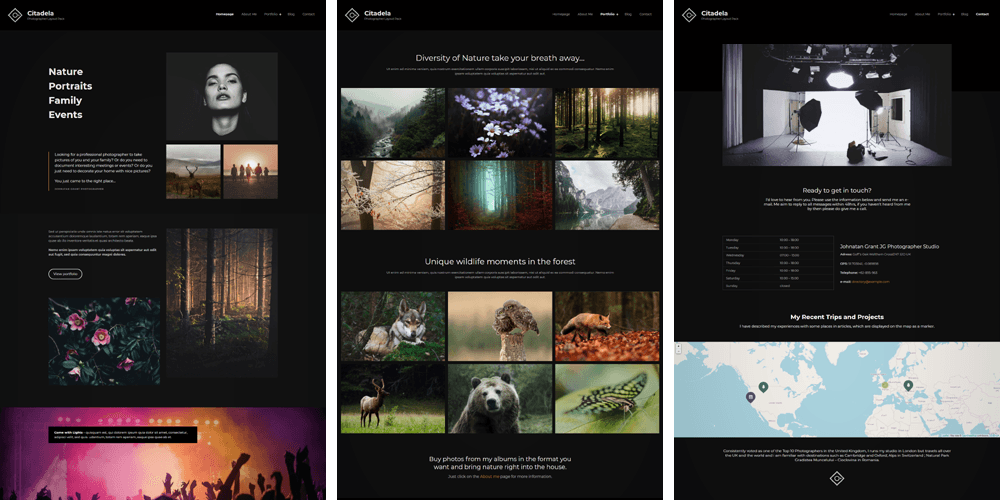Select the green map marker in eastern Europe
The height and width of the screenshot is (500, 1000).
pyautogui.click(x=908, y=385)
